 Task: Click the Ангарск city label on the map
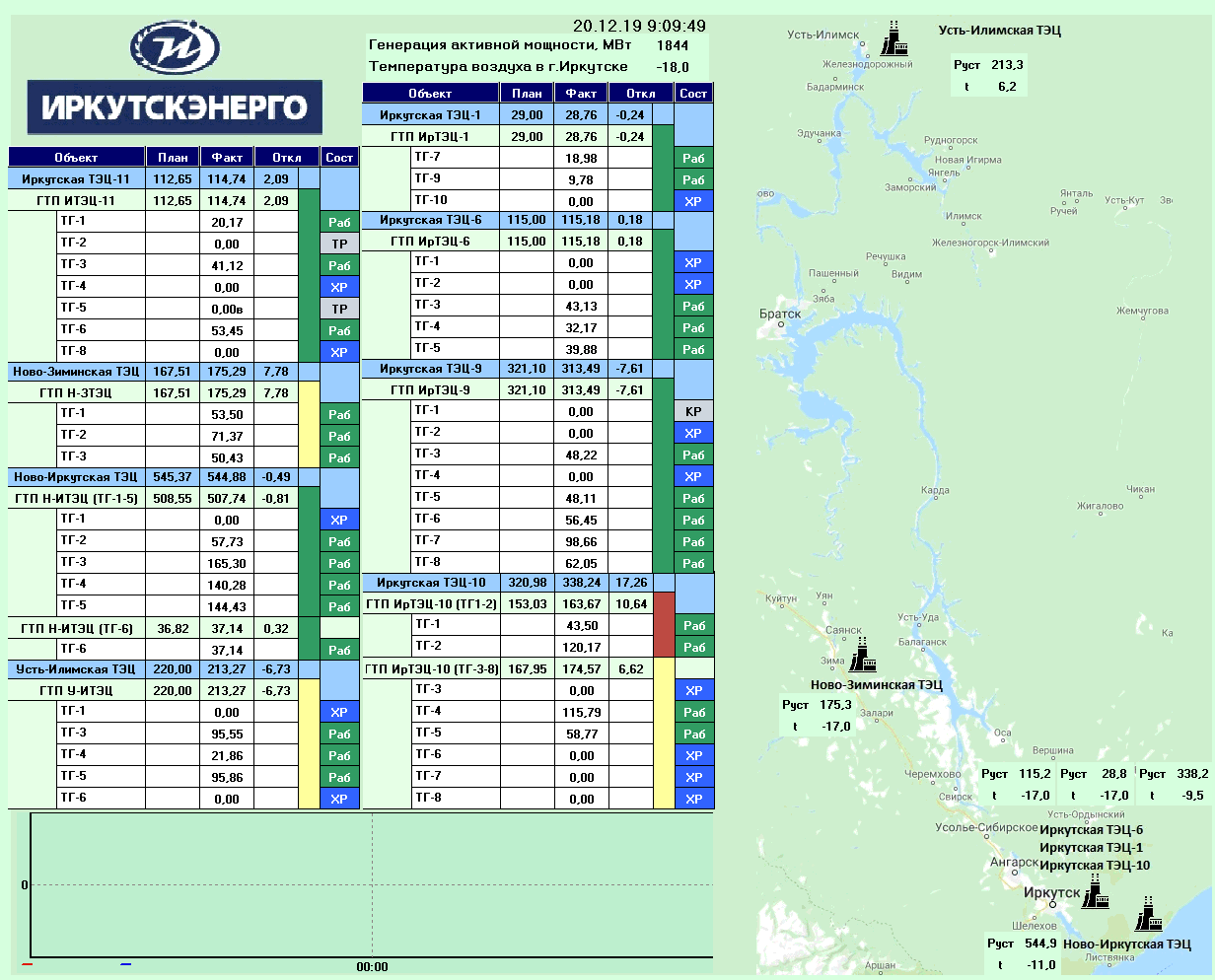point(1014,863)
